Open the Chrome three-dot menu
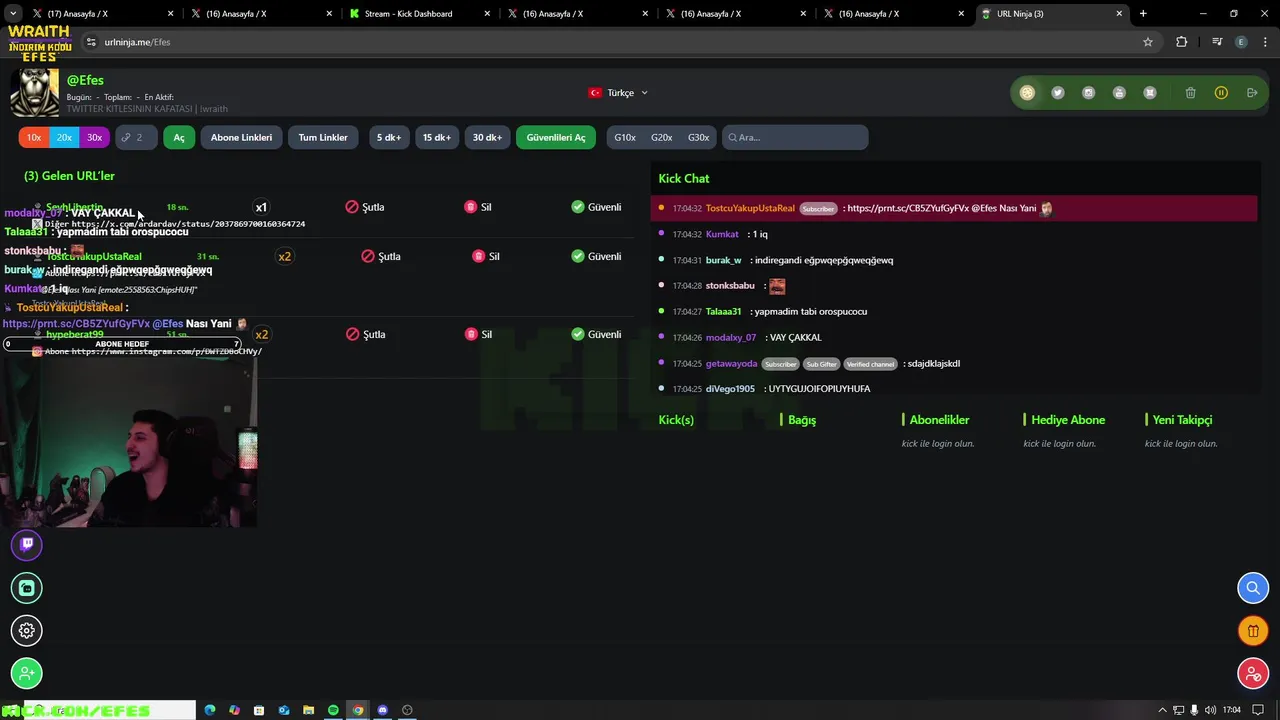This screenshot has width=1280, height=720. [1264, 42]
